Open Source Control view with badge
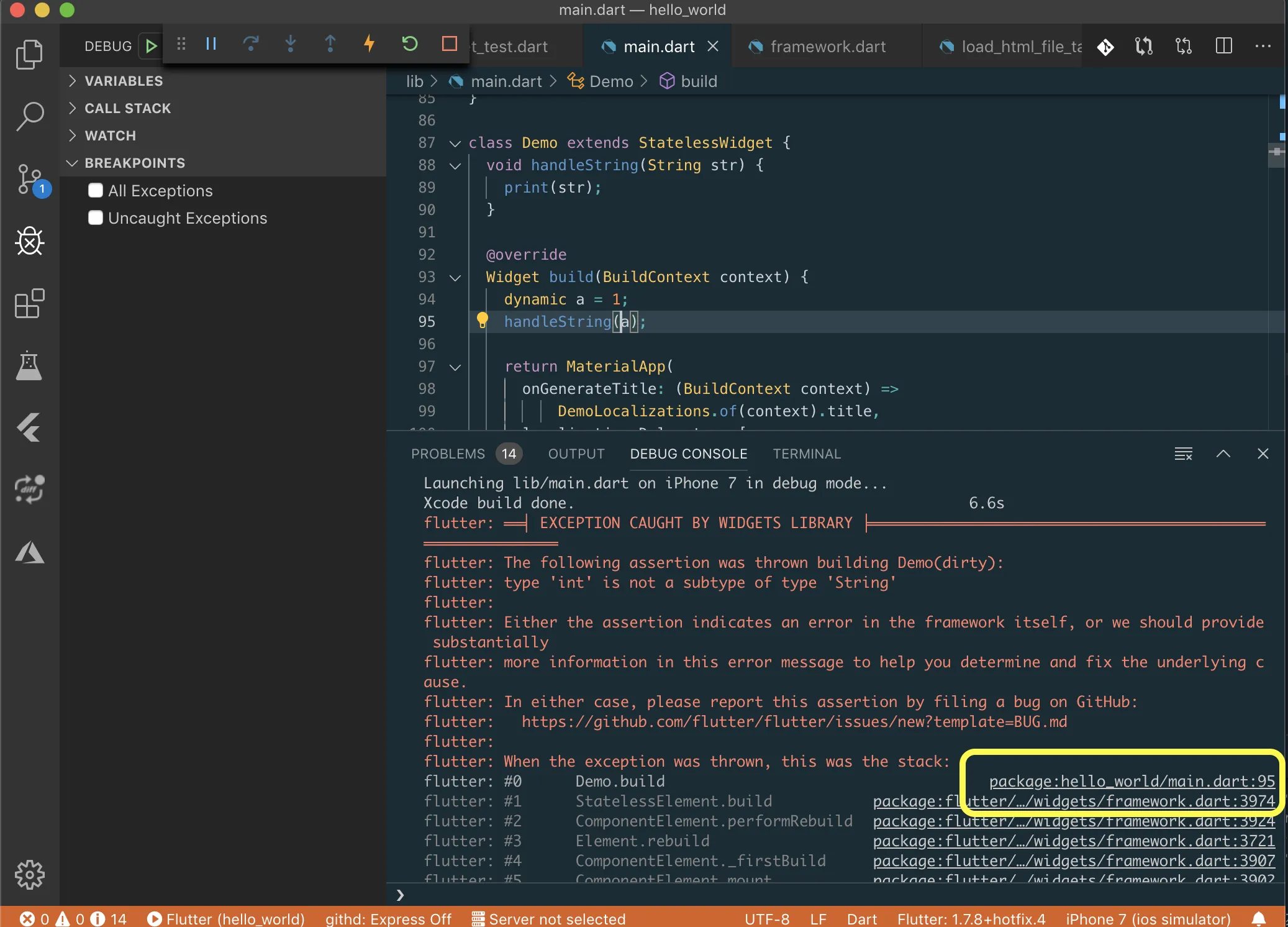This screenshot has width=1288, height=927. click(29, 180)
